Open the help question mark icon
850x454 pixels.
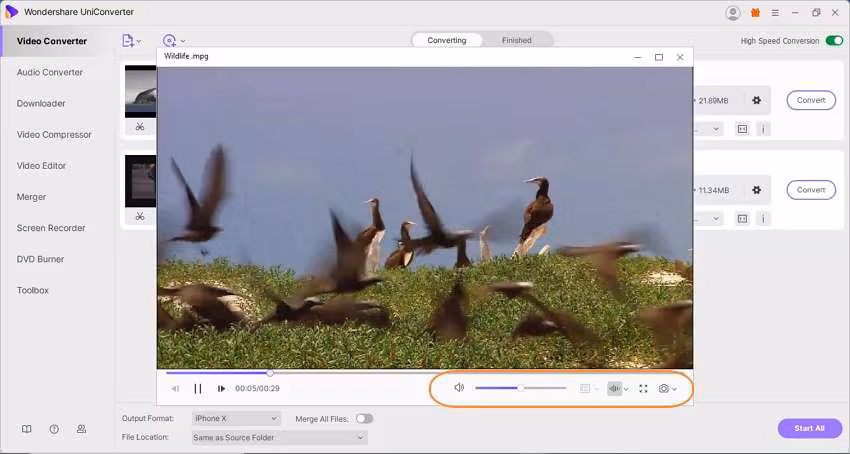54,429
